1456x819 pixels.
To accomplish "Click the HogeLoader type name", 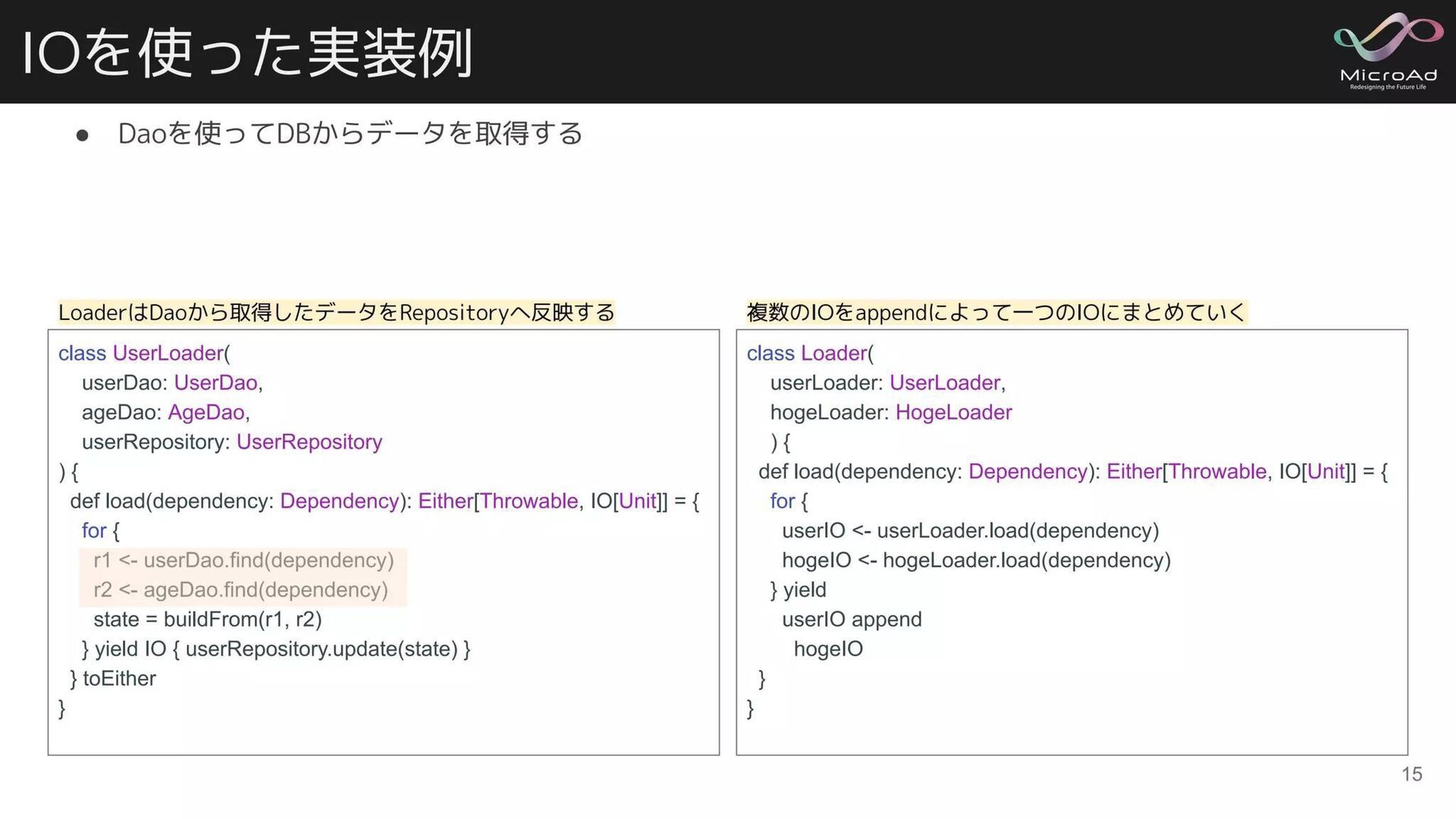I will tap(953, 413).
